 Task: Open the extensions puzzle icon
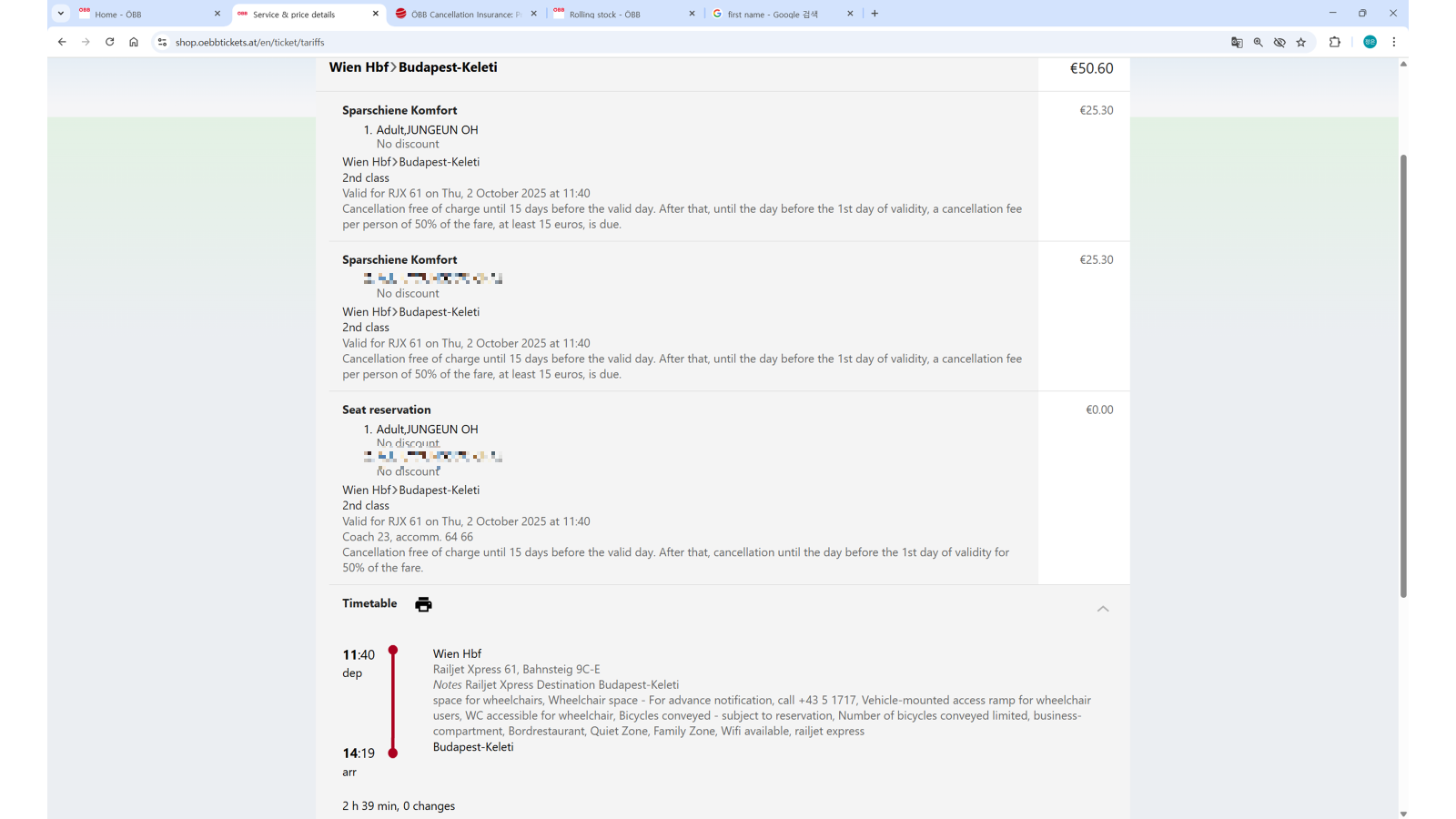1335,42
